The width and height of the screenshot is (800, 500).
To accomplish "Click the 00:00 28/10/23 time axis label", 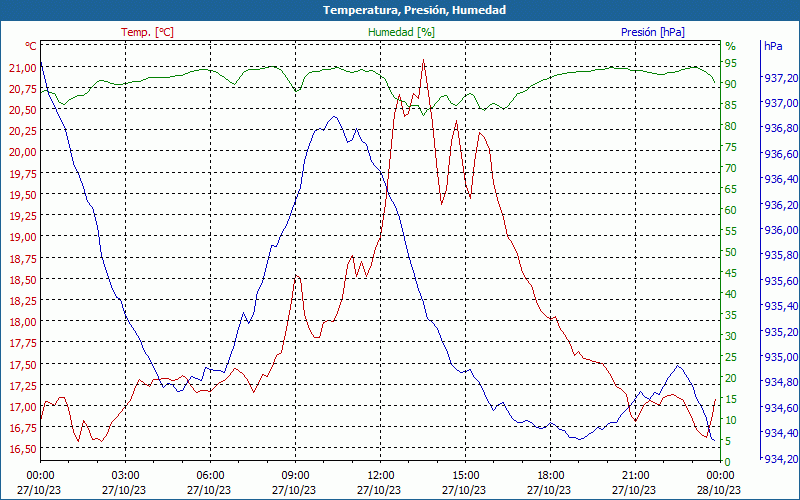I will [x=719, y=483].
